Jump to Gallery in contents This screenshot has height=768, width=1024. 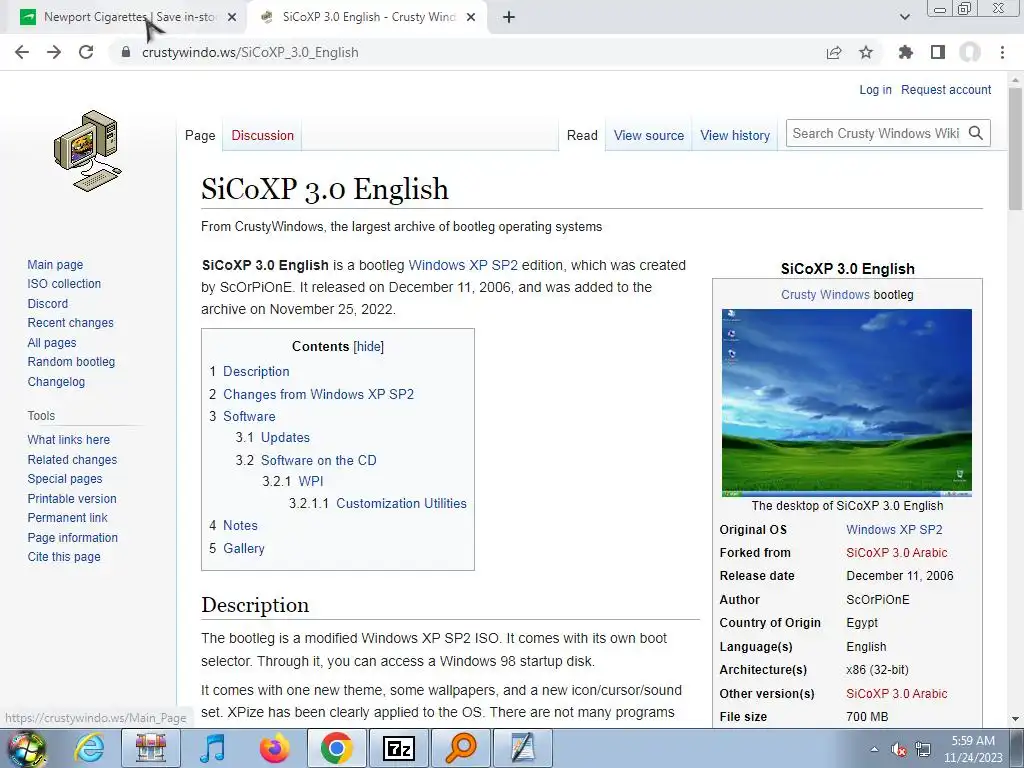tap(244, 549)
